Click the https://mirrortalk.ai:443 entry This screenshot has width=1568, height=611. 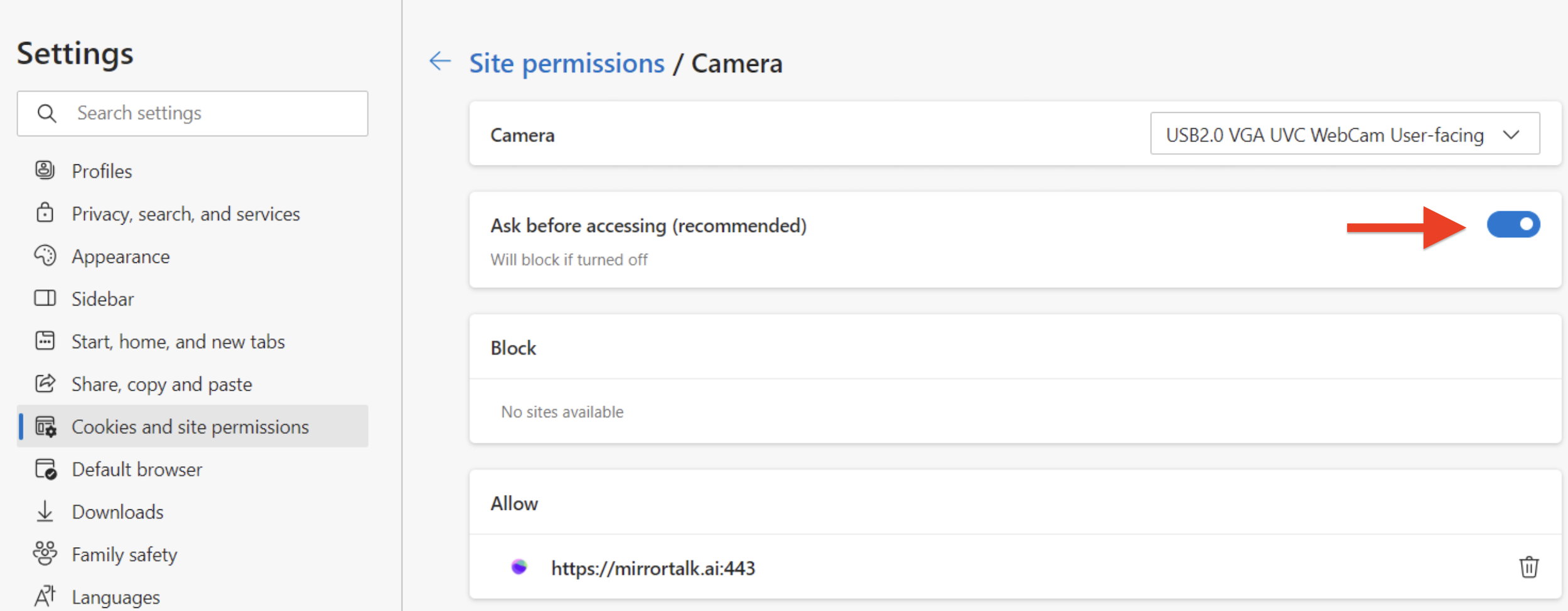[653, 568]
